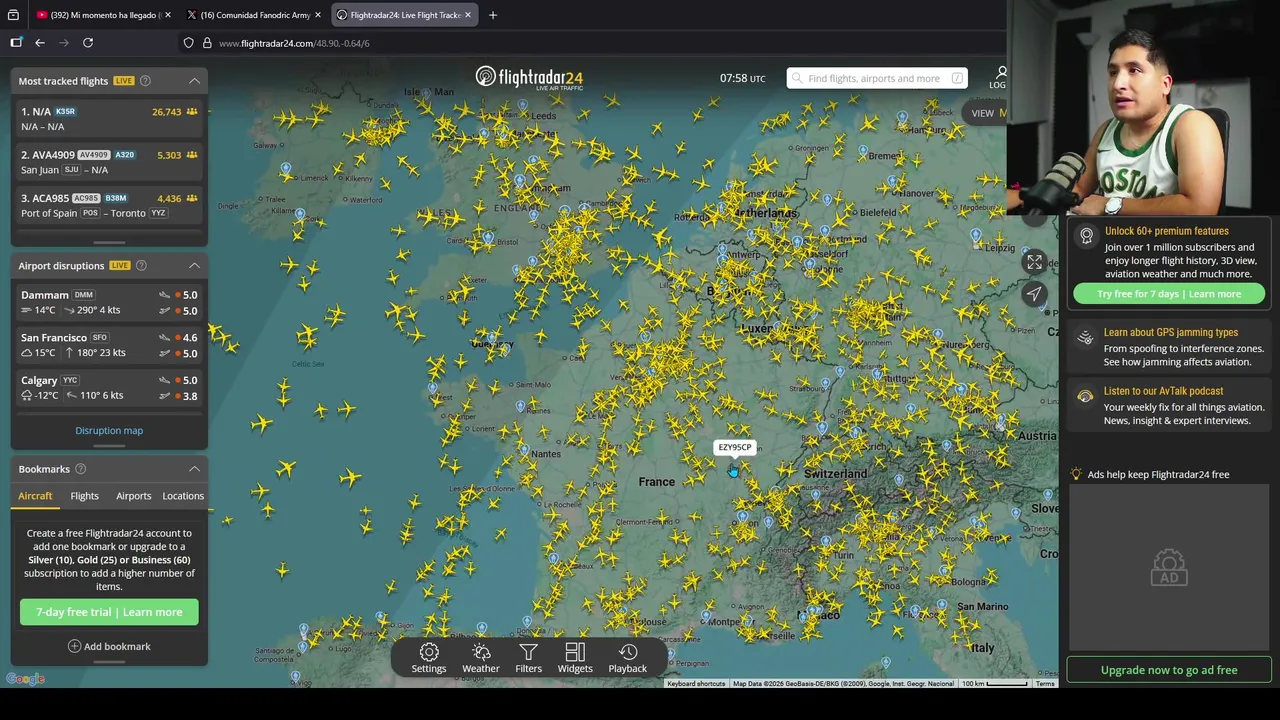This screenshot has height=720, width=1280.
Task: Select the top tracked N/A K35R flight
Action: 109,119
